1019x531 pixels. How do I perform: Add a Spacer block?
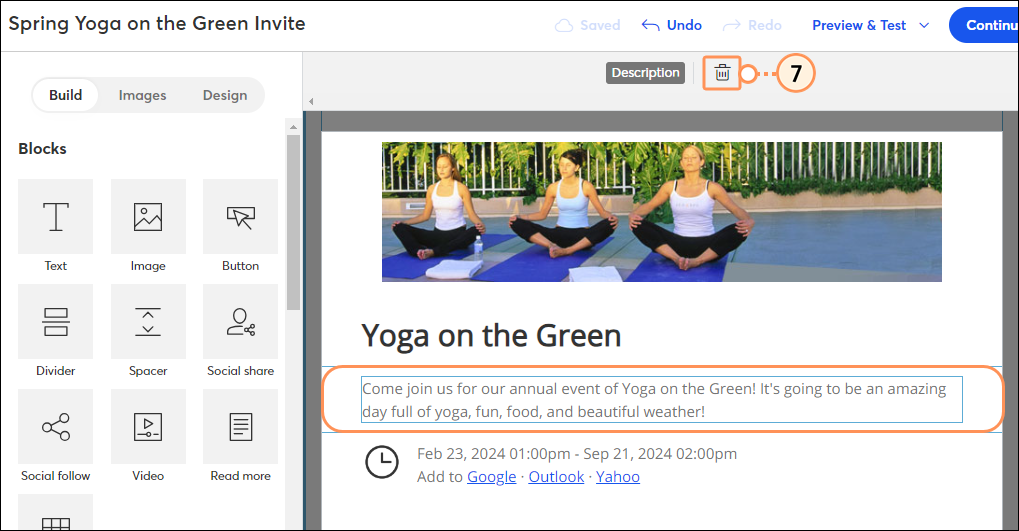pos(148,322)
